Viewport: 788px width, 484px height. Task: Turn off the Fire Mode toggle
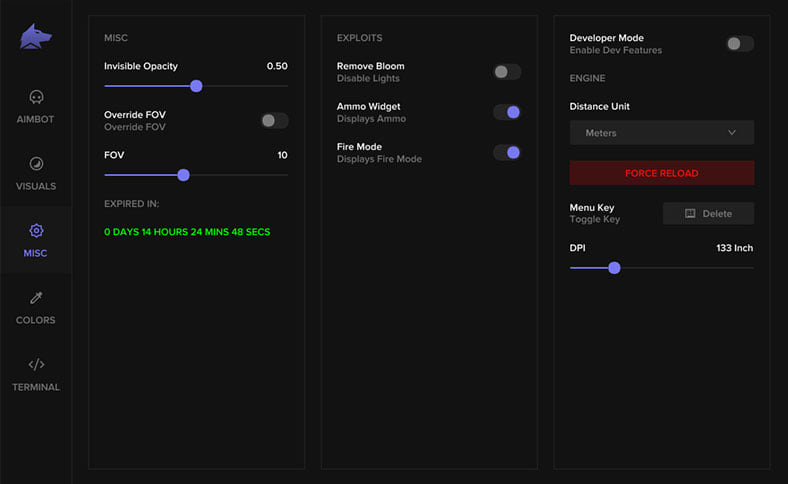click(507, 152)
